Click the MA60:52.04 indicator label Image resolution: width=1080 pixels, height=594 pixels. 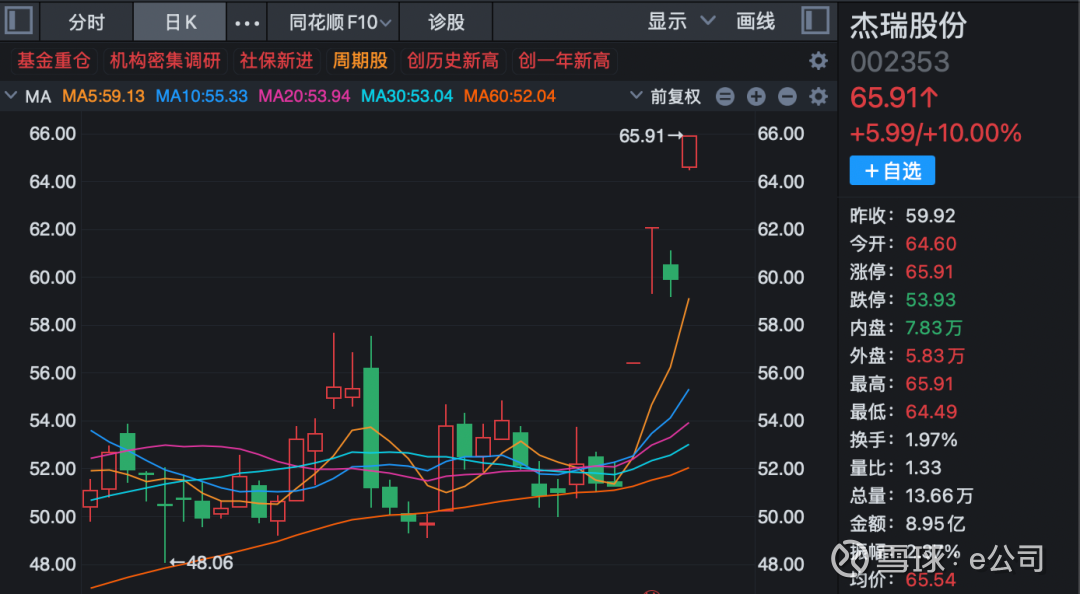tap(509, 96)
